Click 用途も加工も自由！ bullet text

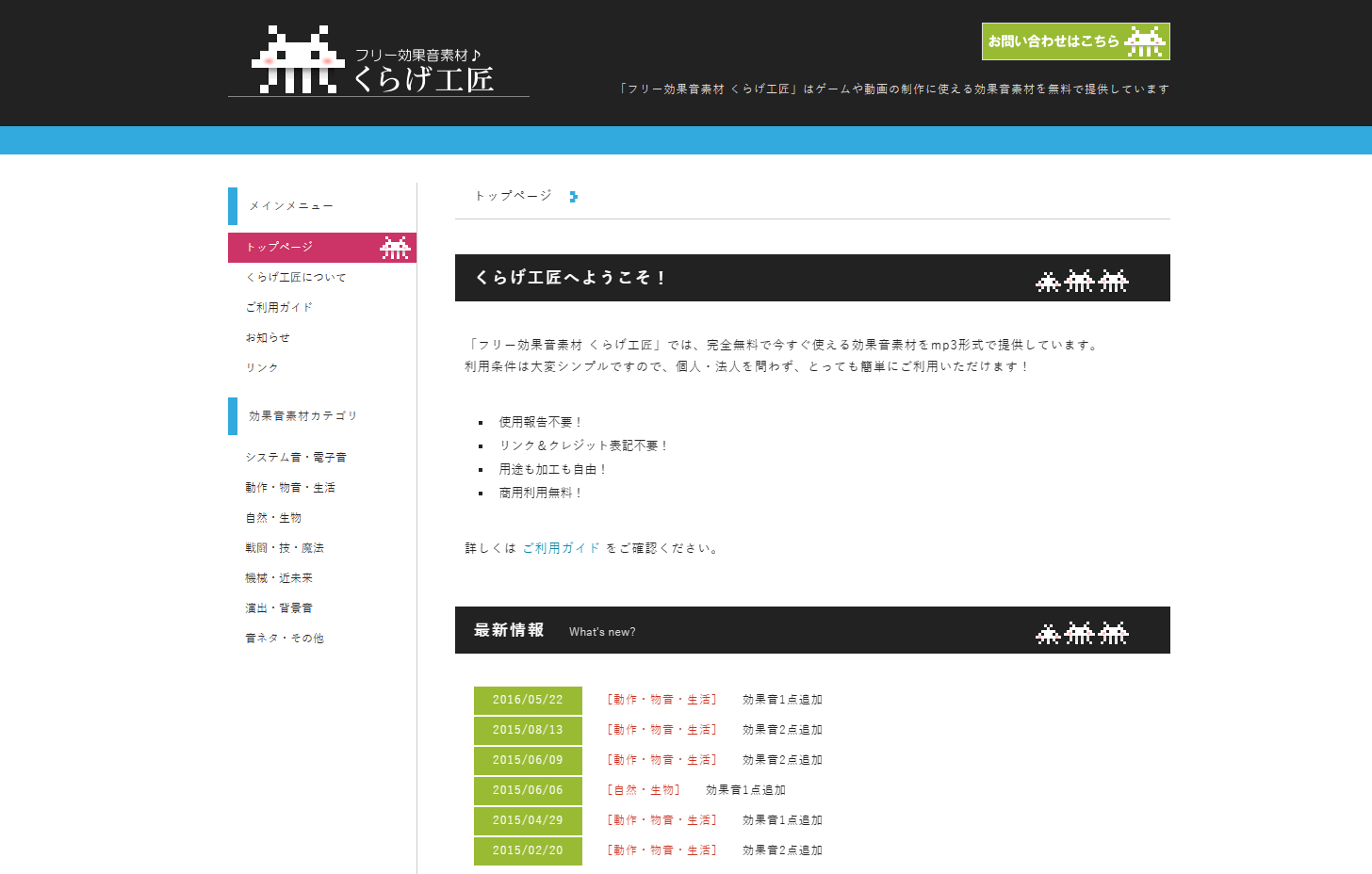point(553,469)
